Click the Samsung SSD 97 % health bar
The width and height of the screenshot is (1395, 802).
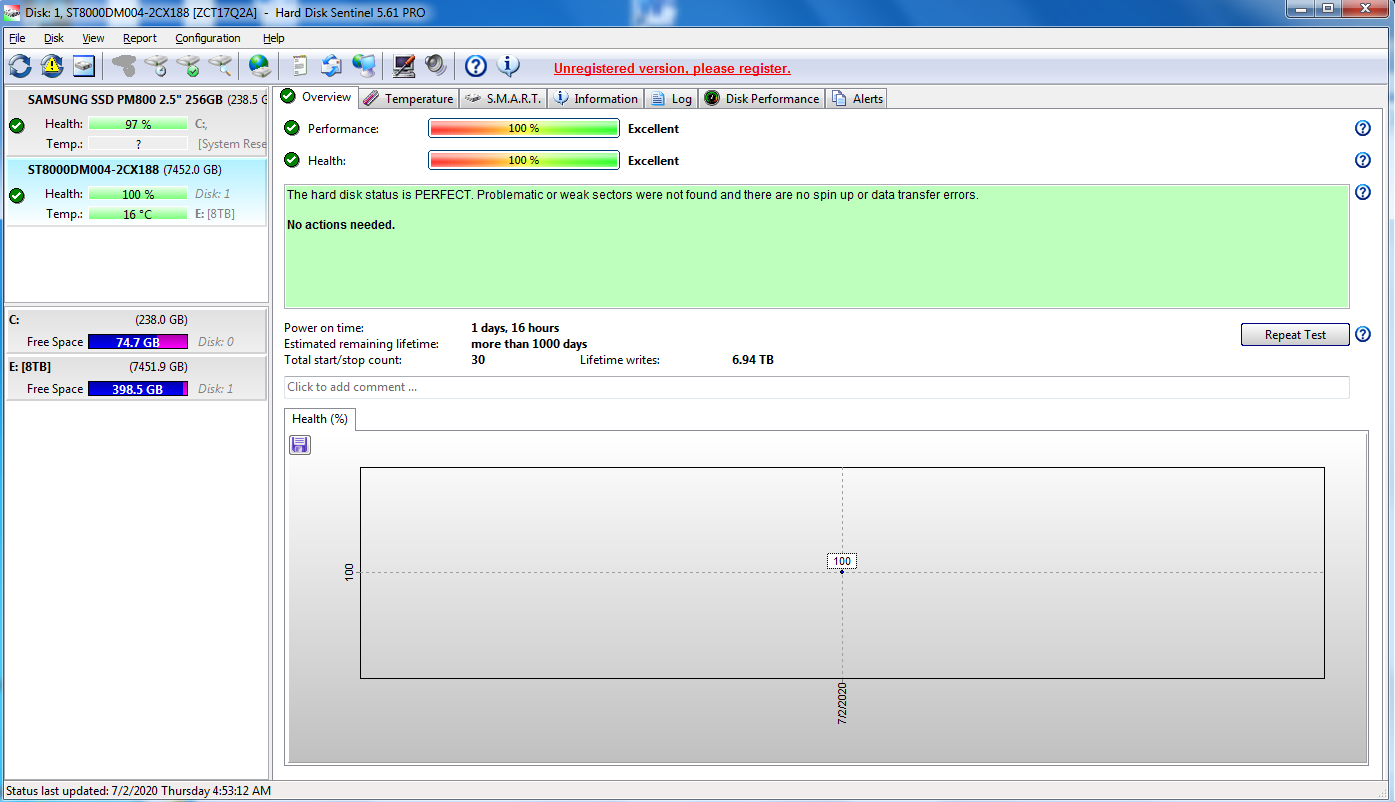pyautogui.click(x=138, y=124)
